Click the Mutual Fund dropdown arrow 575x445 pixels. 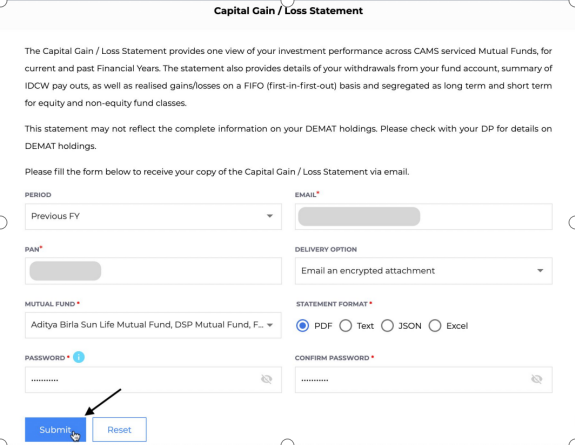pyautogui.click(x=270, y=325)
